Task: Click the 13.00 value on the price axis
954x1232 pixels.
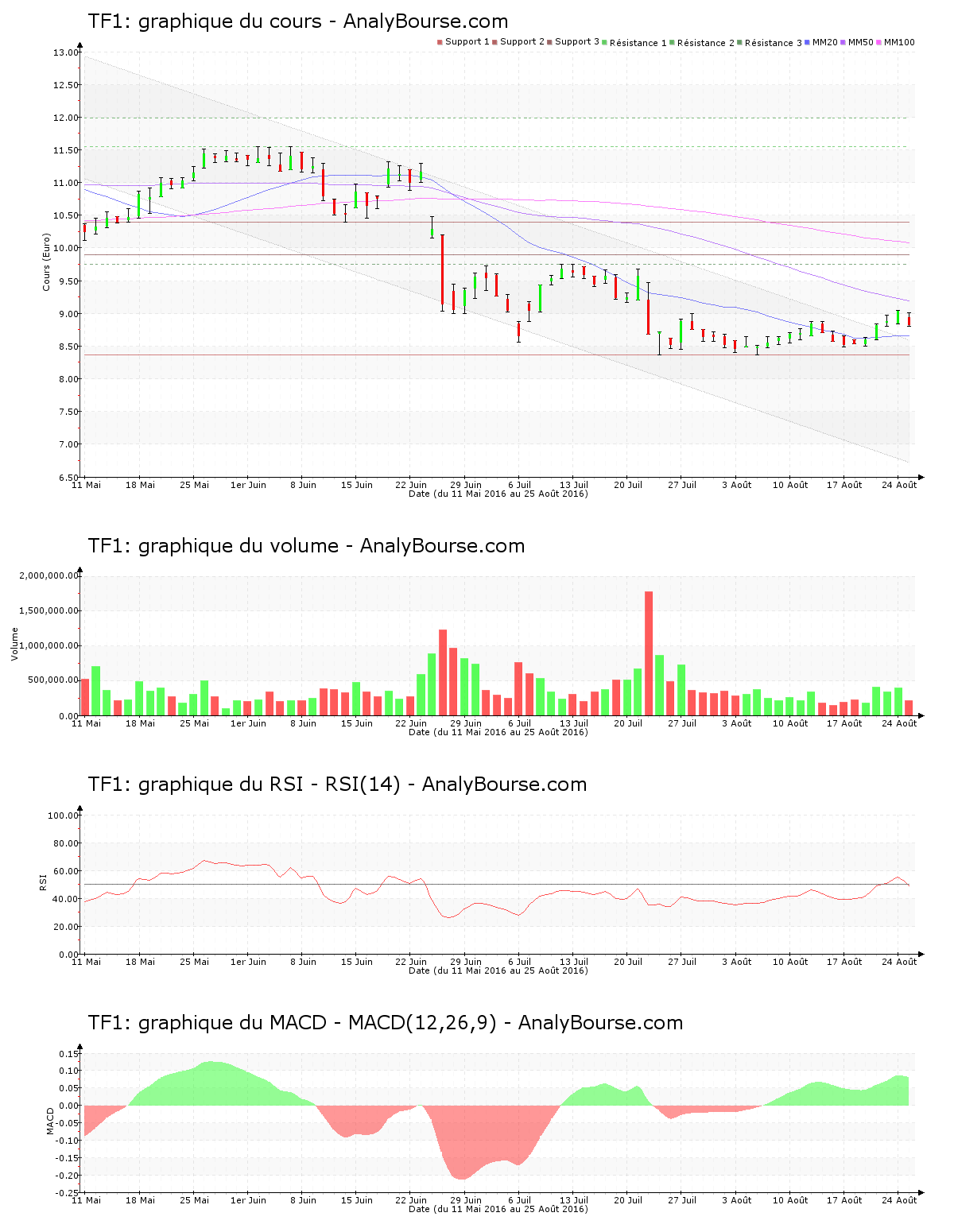Action: [x=66, y=52]
